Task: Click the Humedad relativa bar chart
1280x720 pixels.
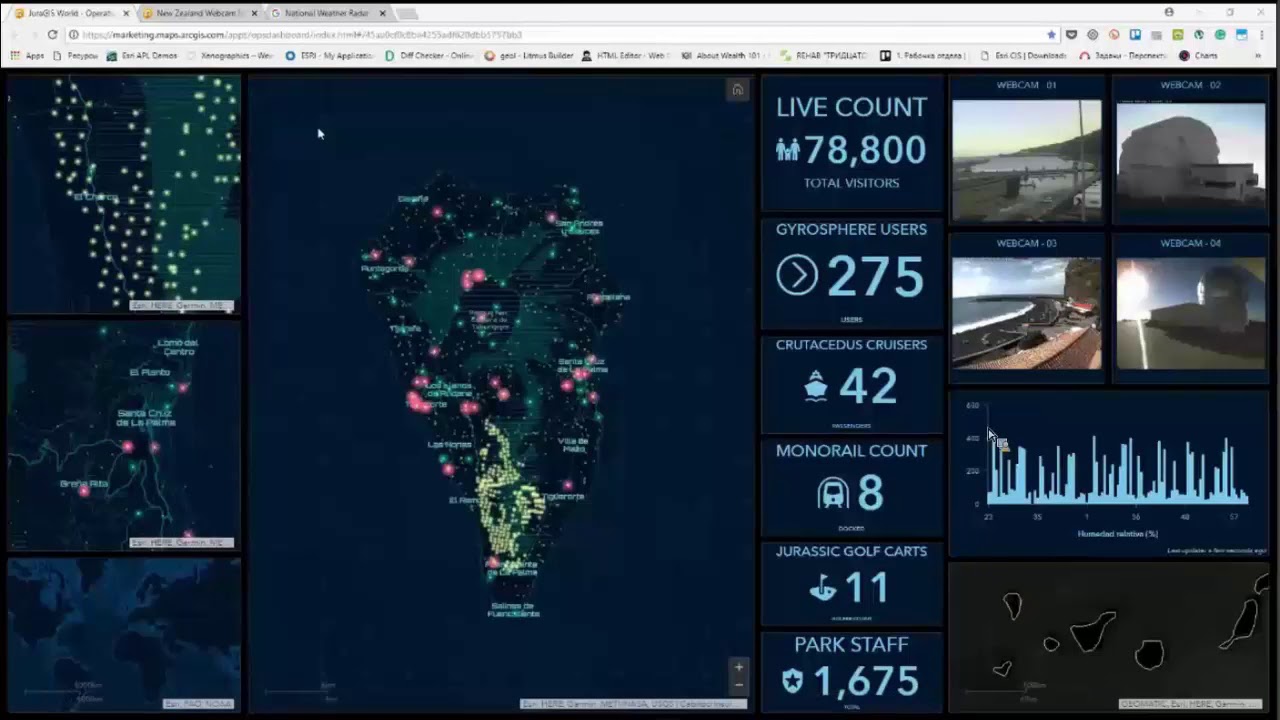Action: (x=1108, y=472)
